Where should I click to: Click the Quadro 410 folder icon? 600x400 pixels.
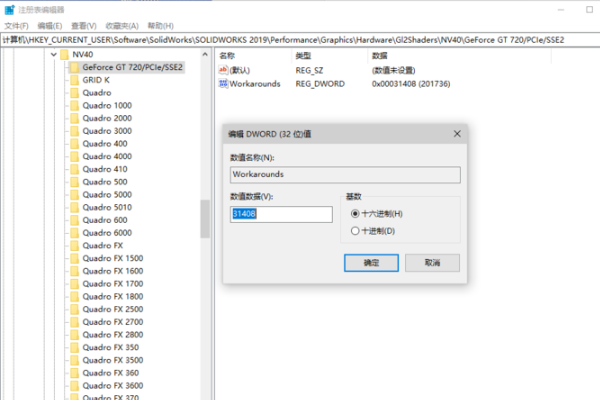75,169
